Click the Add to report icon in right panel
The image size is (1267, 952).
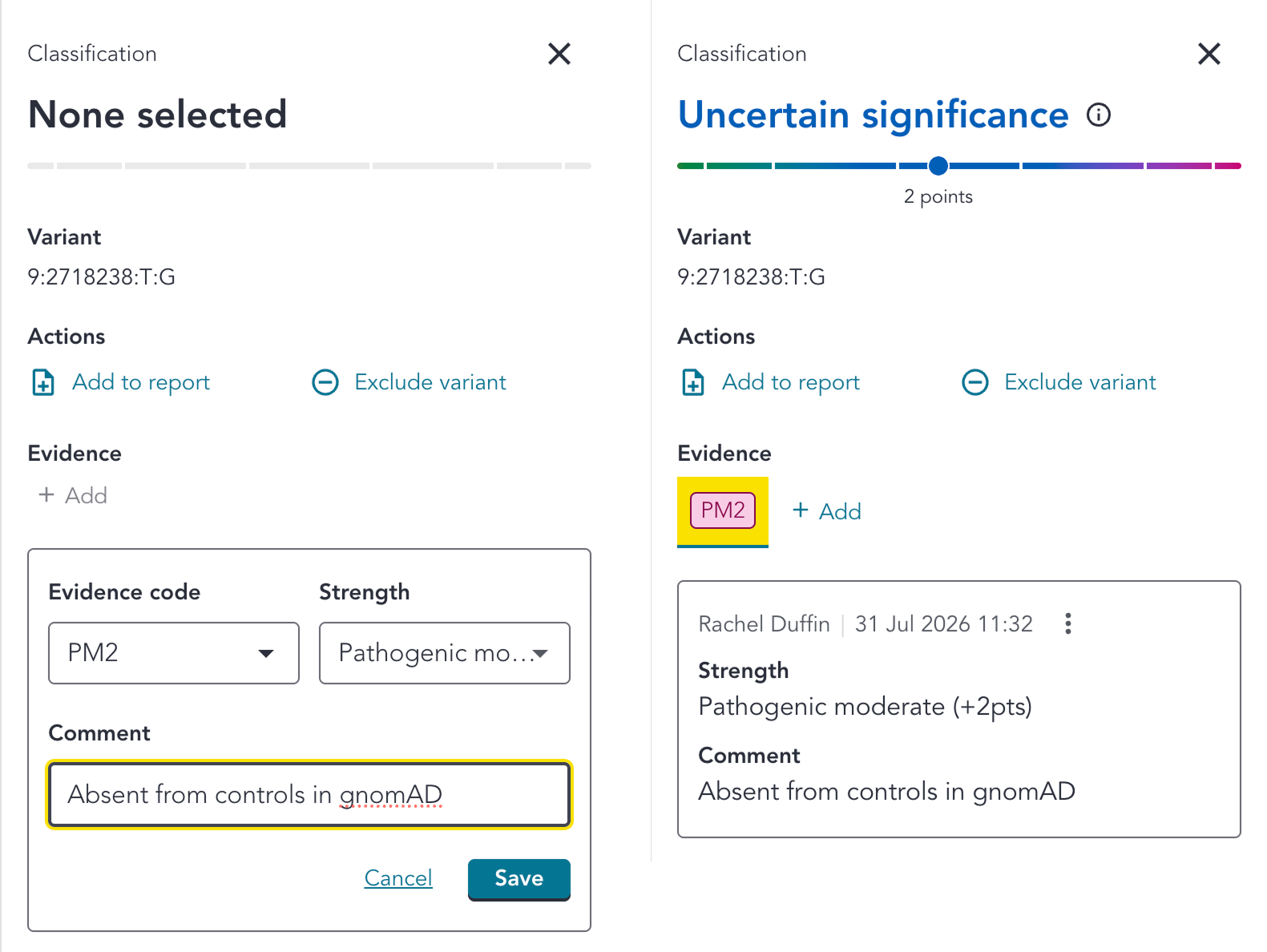(x=693, y=382)
